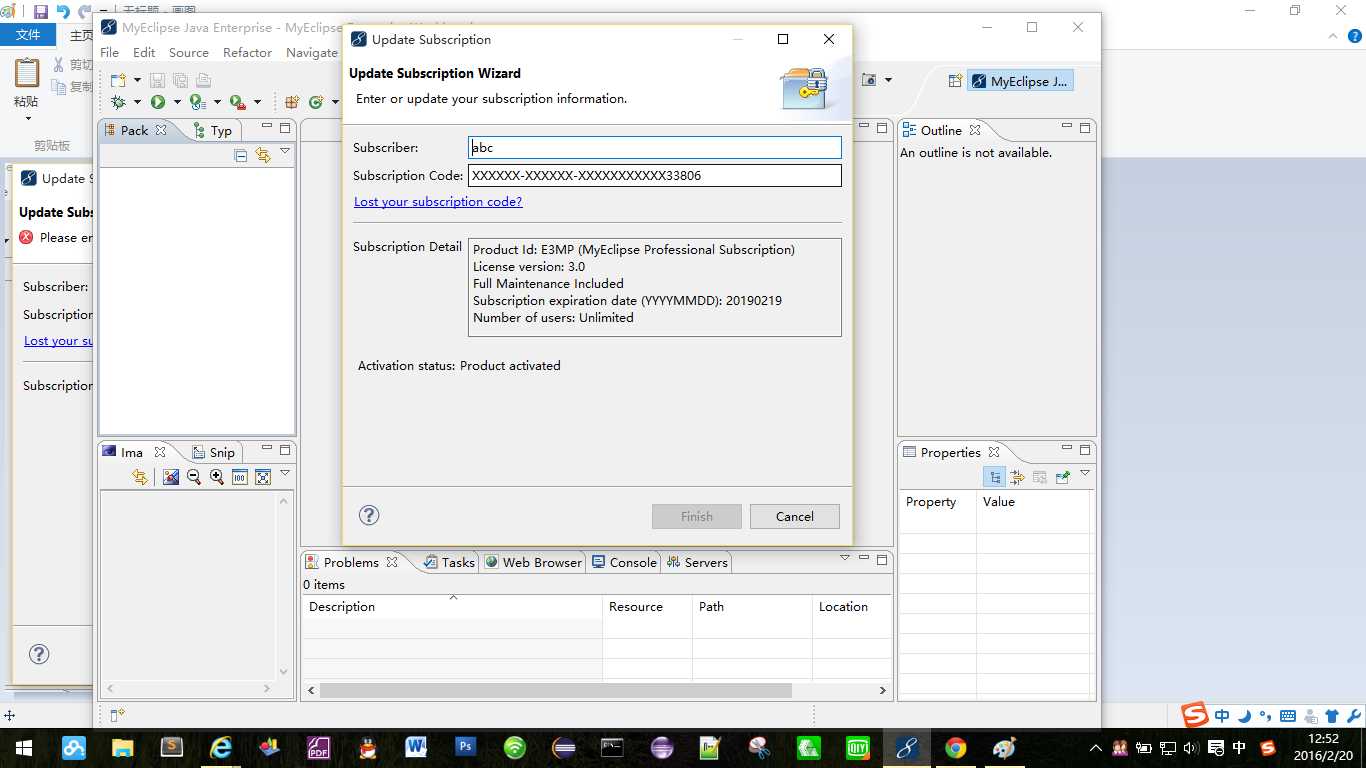Click image picker icon in Image Preview toolbar
The height and width of the screenshot is (768, 1366).
pos(171,478)
